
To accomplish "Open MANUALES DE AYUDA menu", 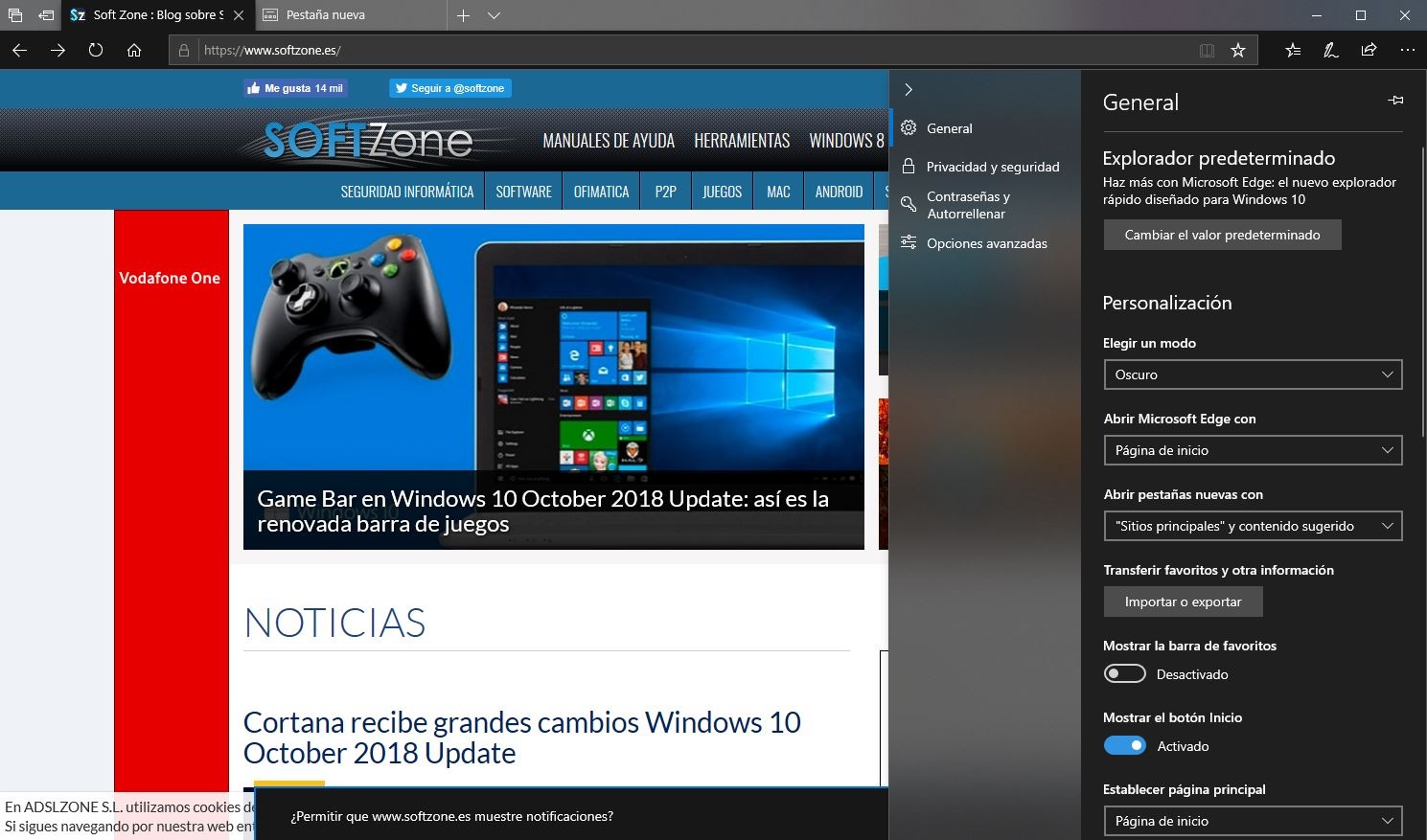I will point(609,141).
